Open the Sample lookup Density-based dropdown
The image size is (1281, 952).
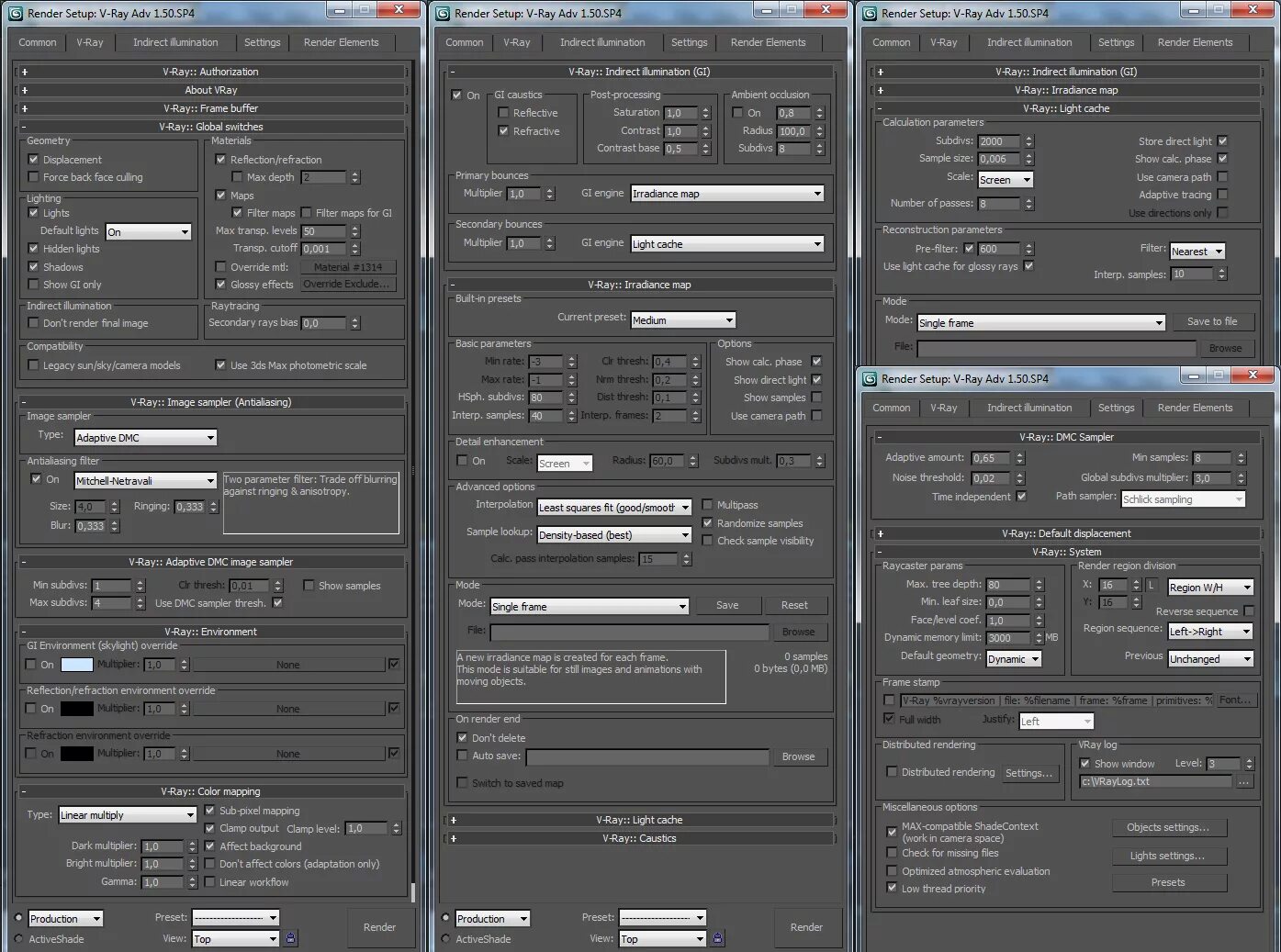pyautogui.click(x=614, y=535)
